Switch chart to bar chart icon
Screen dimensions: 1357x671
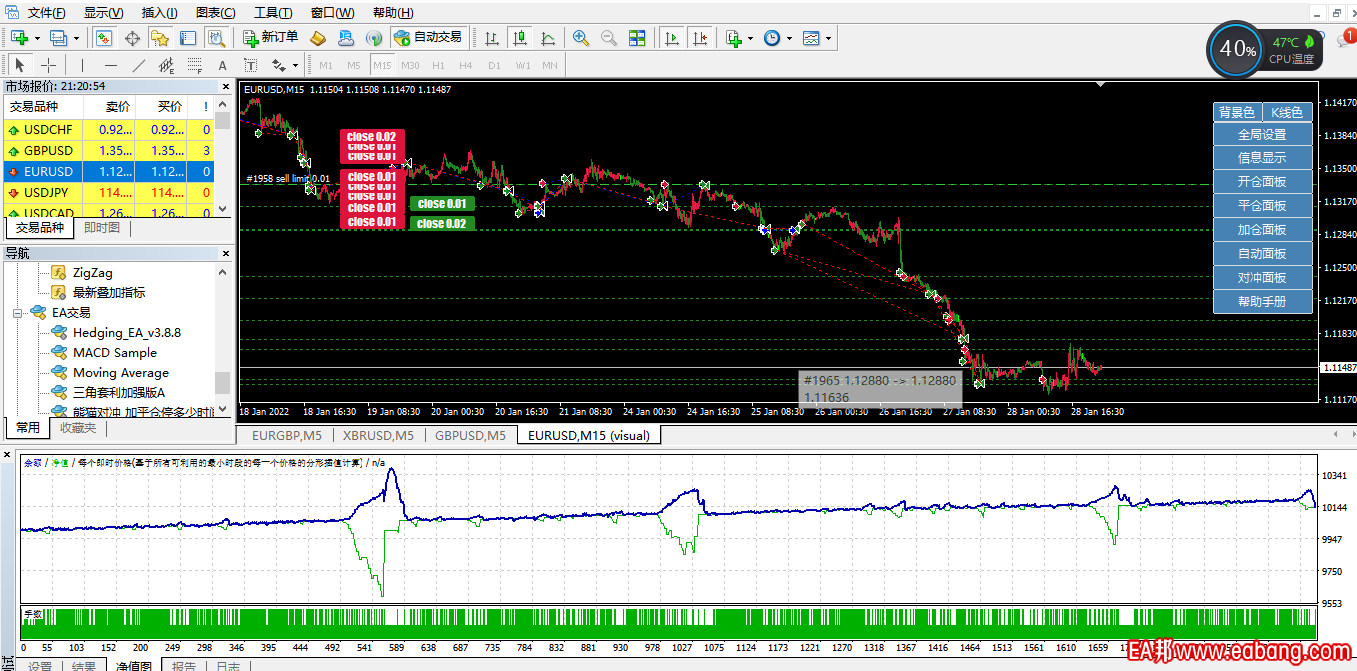492,38
